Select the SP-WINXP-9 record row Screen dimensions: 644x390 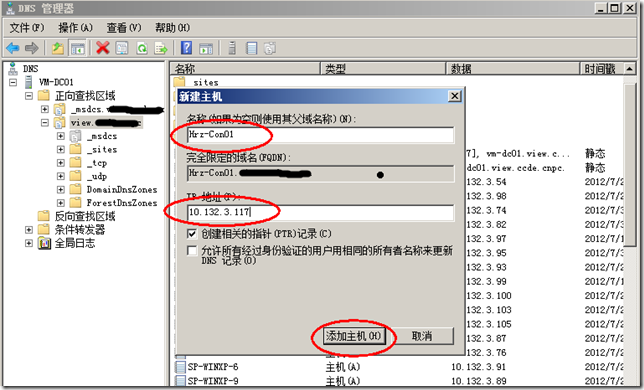pos(398,381)
